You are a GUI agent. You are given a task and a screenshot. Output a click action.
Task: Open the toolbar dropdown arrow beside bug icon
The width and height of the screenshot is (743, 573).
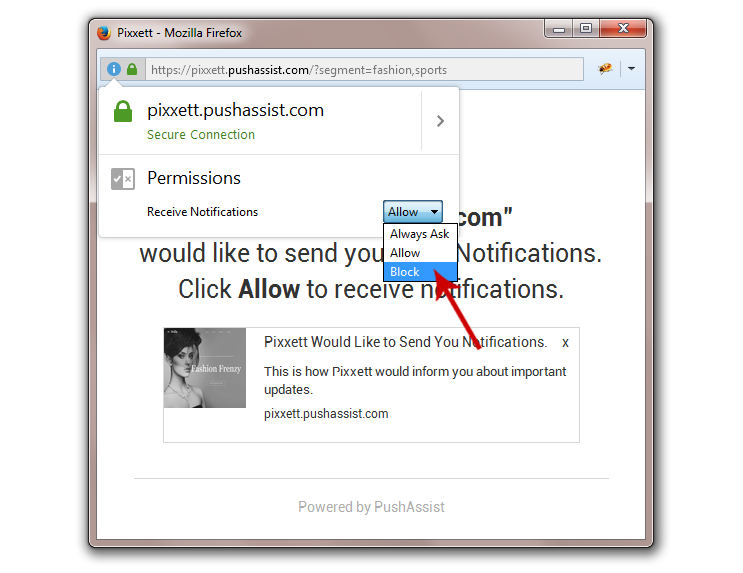631,69
